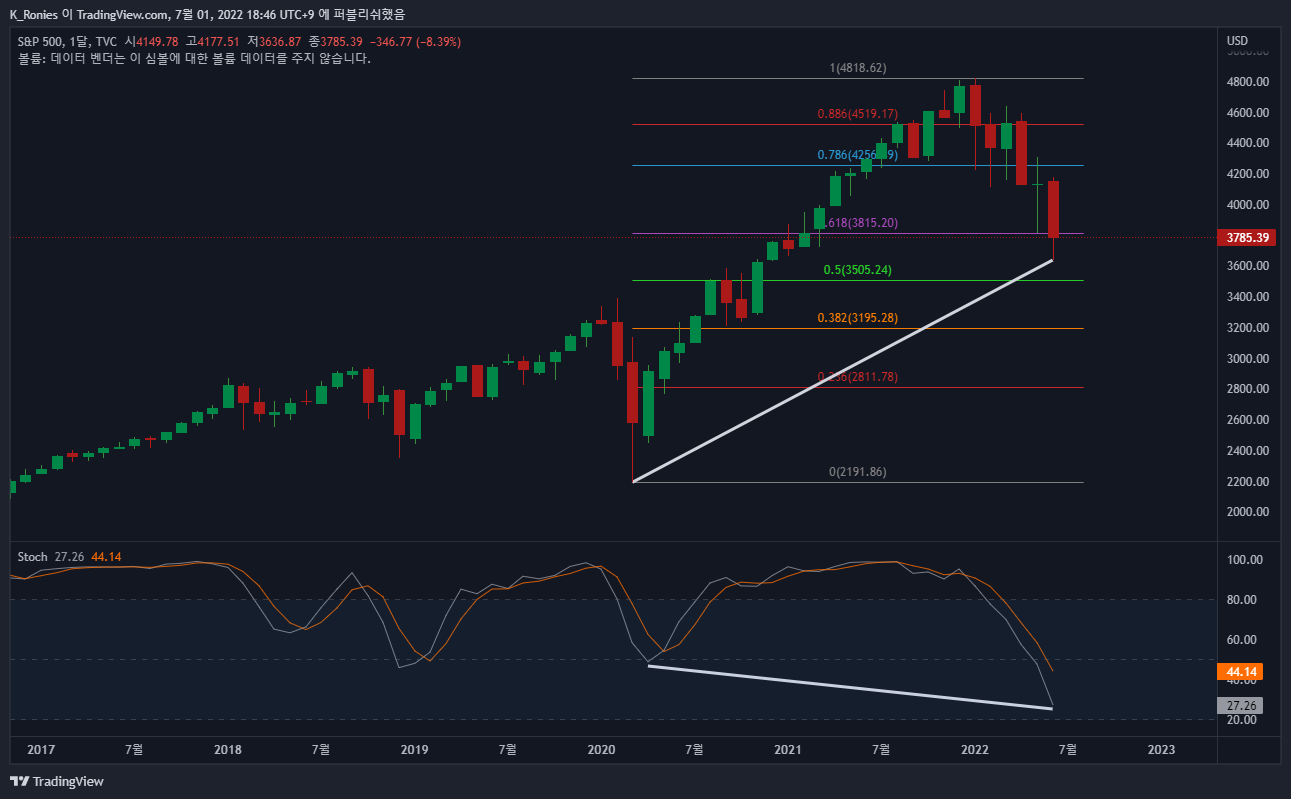Select the white rising trendline on the price chart
The image size is (1291, 799).
[x=843, y=371]
